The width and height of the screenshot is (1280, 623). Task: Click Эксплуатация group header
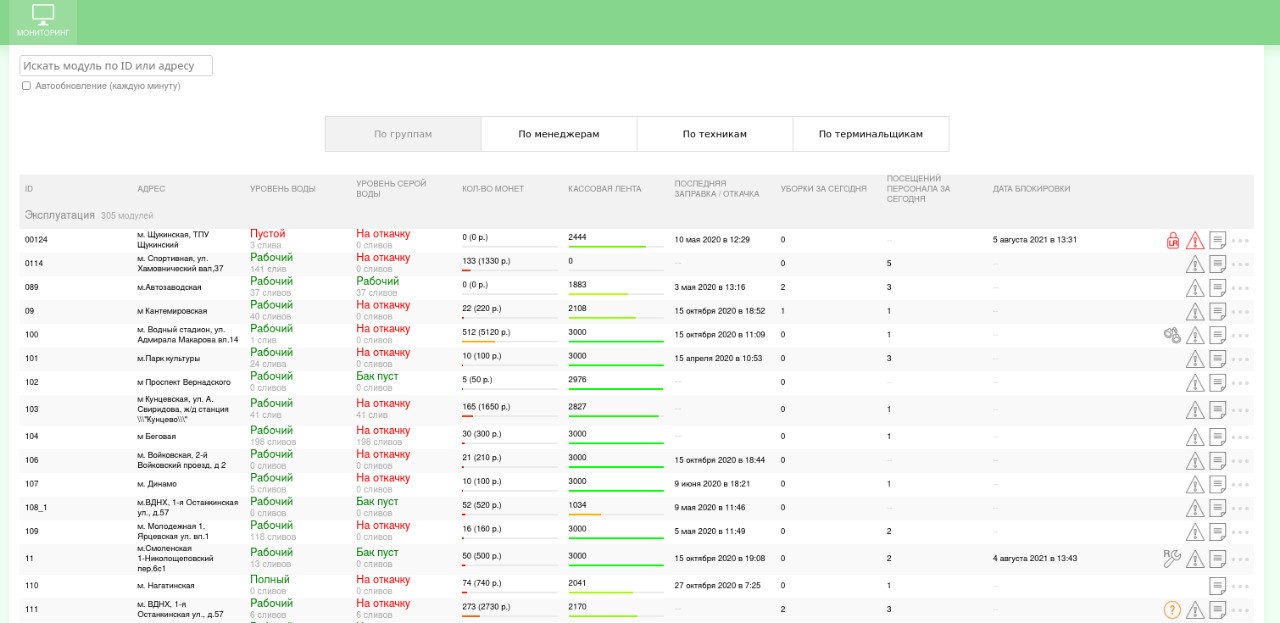pos(59,215)
